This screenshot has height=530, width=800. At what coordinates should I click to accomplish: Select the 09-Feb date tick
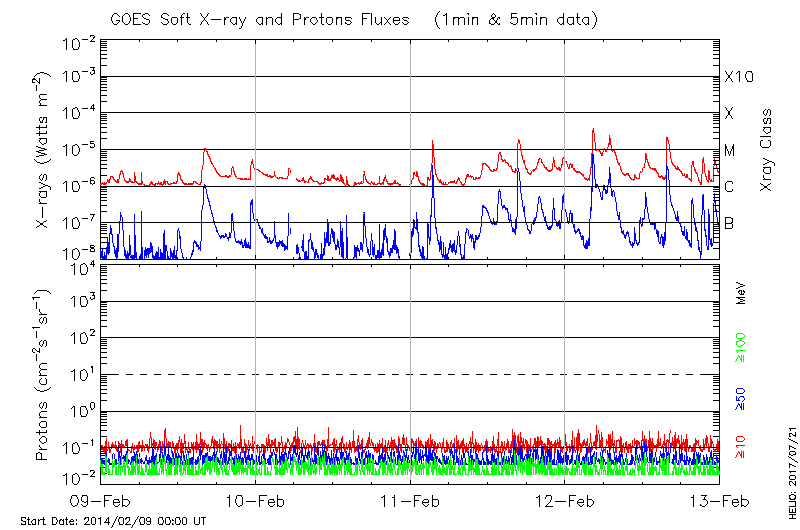point(100,500)
